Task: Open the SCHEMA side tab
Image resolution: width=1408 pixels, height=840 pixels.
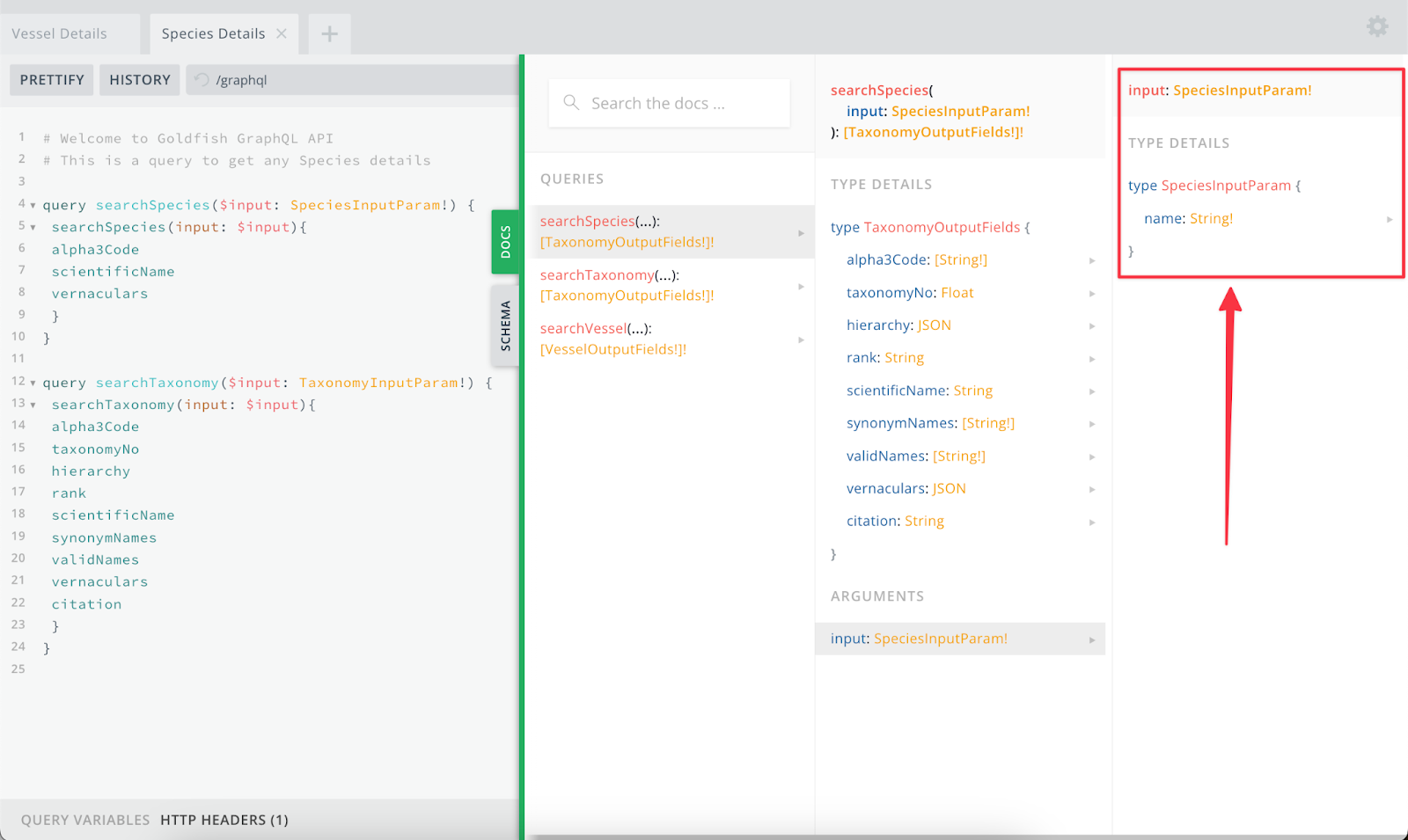Action: point(505,325)
